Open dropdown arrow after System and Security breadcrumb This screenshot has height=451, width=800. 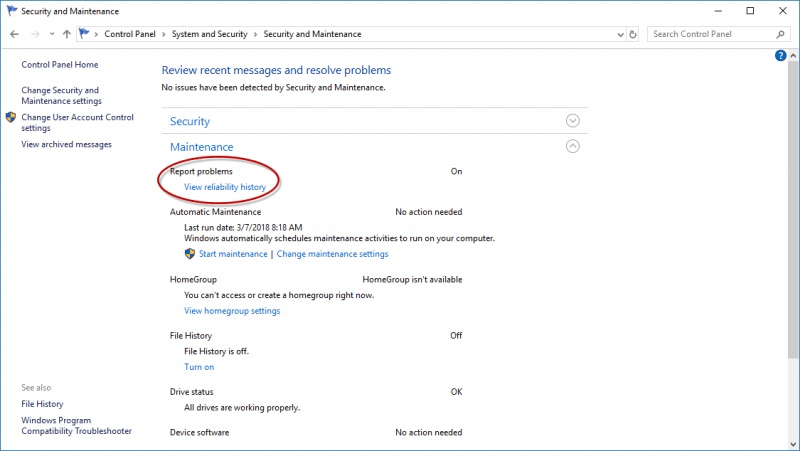(255, 34)
